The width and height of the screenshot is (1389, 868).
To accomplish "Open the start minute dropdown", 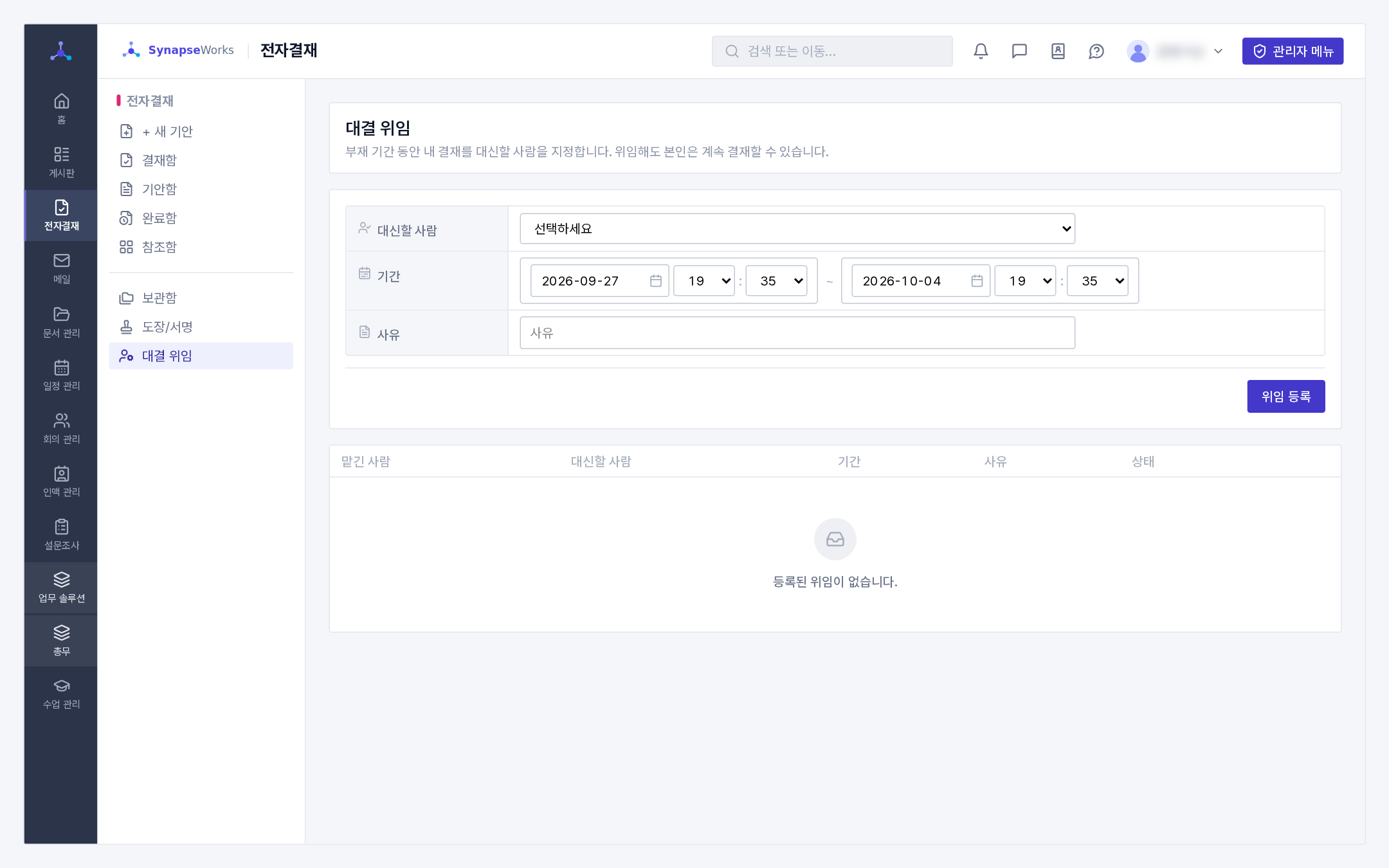I will pos(776,281).
